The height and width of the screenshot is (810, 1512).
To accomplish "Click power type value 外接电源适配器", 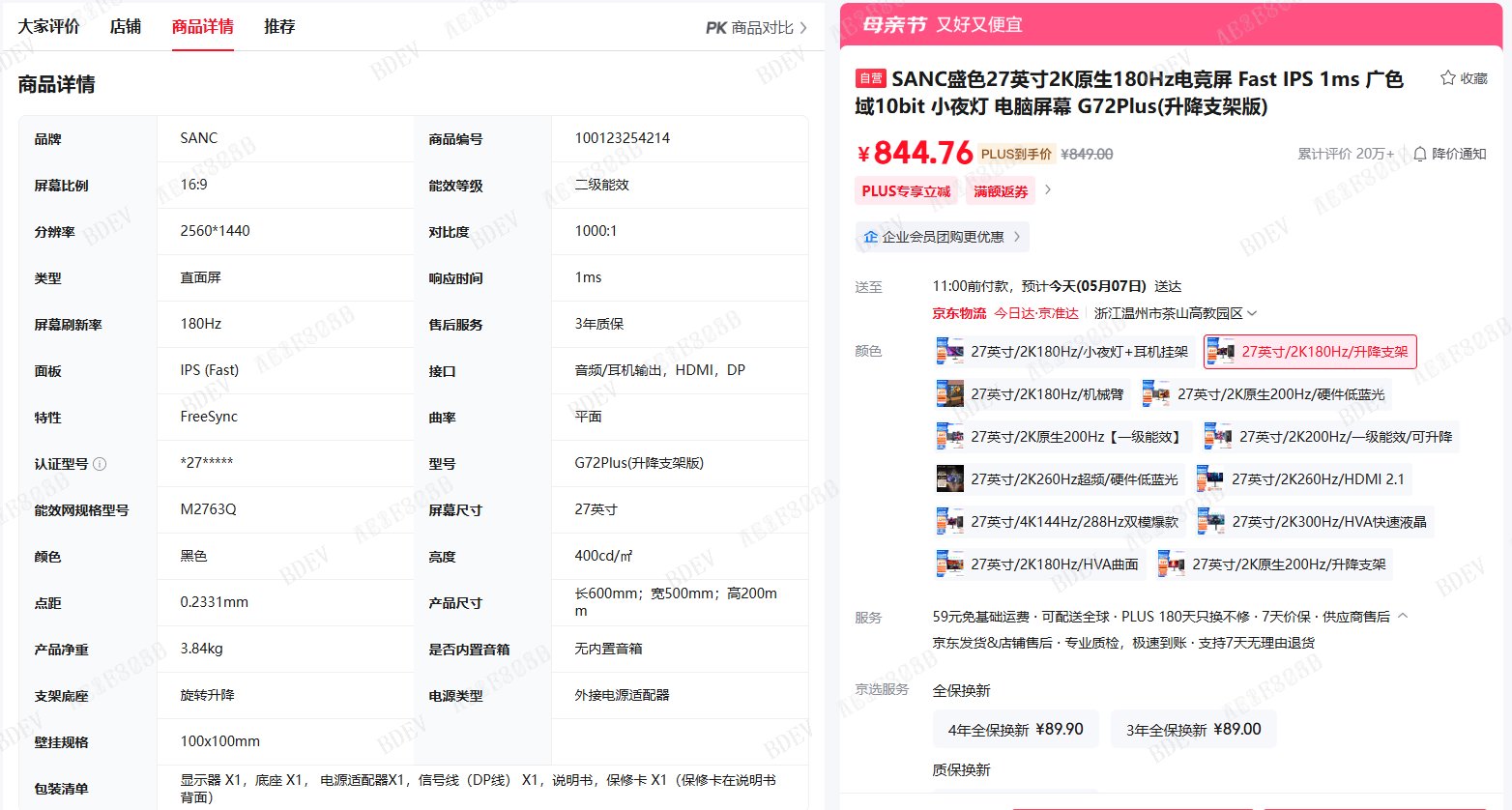I will [x=622, y=695].
